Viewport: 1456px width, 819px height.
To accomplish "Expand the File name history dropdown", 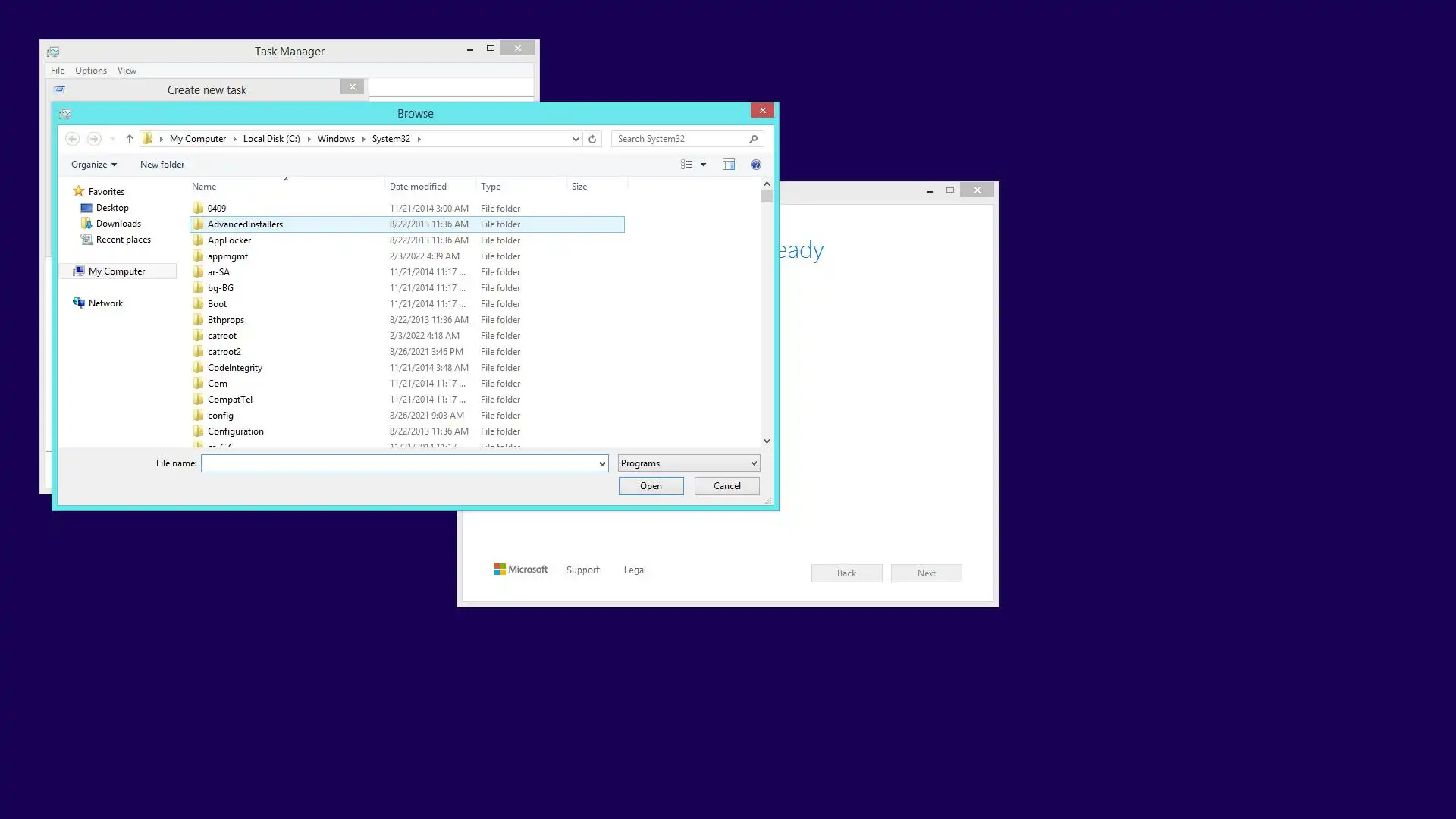I will (602, 463).
